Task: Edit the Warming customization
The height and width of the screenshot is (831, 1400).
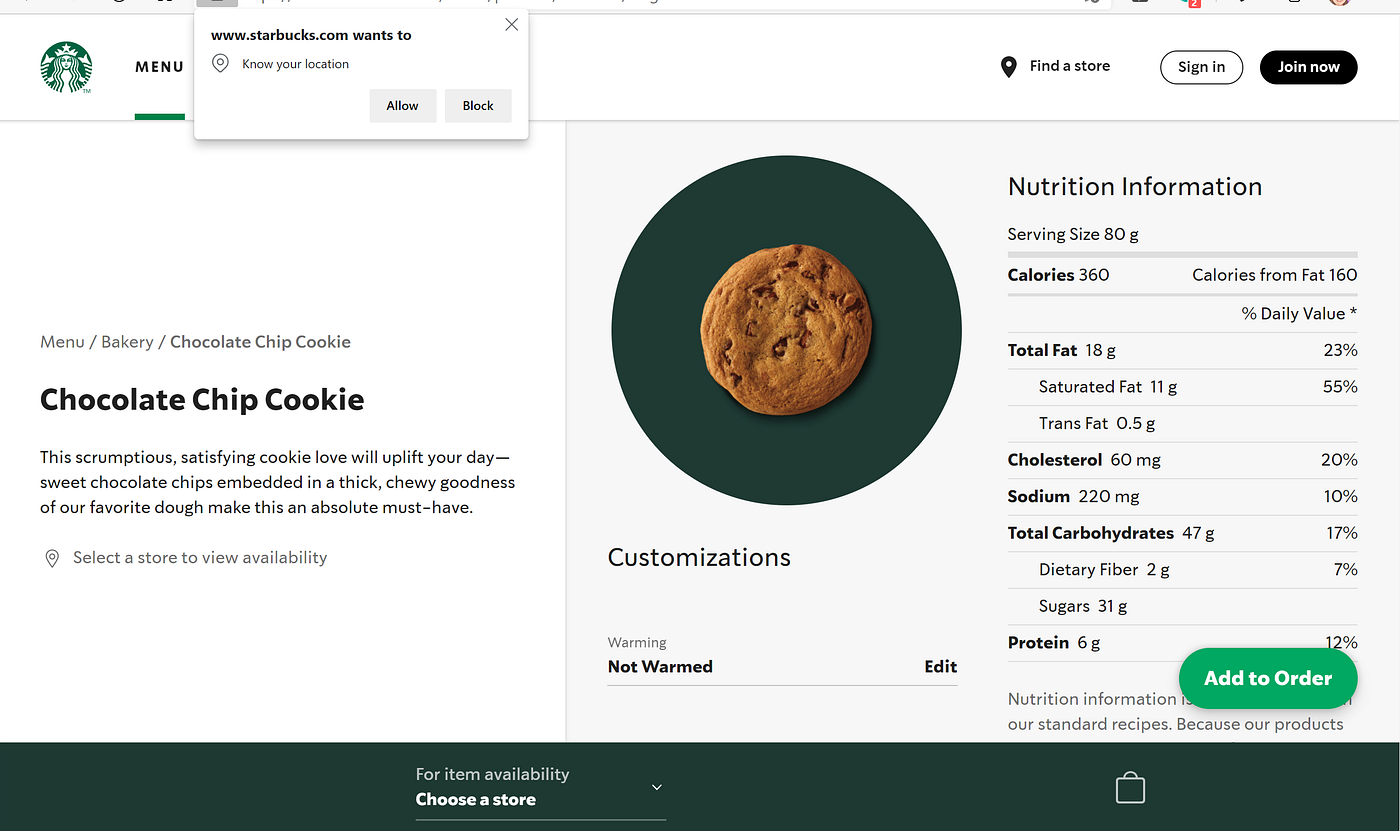Action: coord(940,666)
